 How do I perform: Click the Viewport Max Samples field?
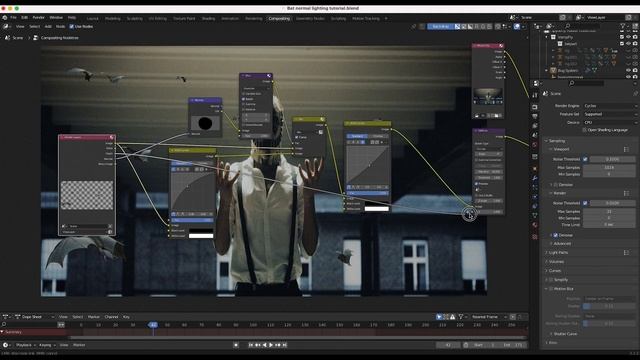609,168
